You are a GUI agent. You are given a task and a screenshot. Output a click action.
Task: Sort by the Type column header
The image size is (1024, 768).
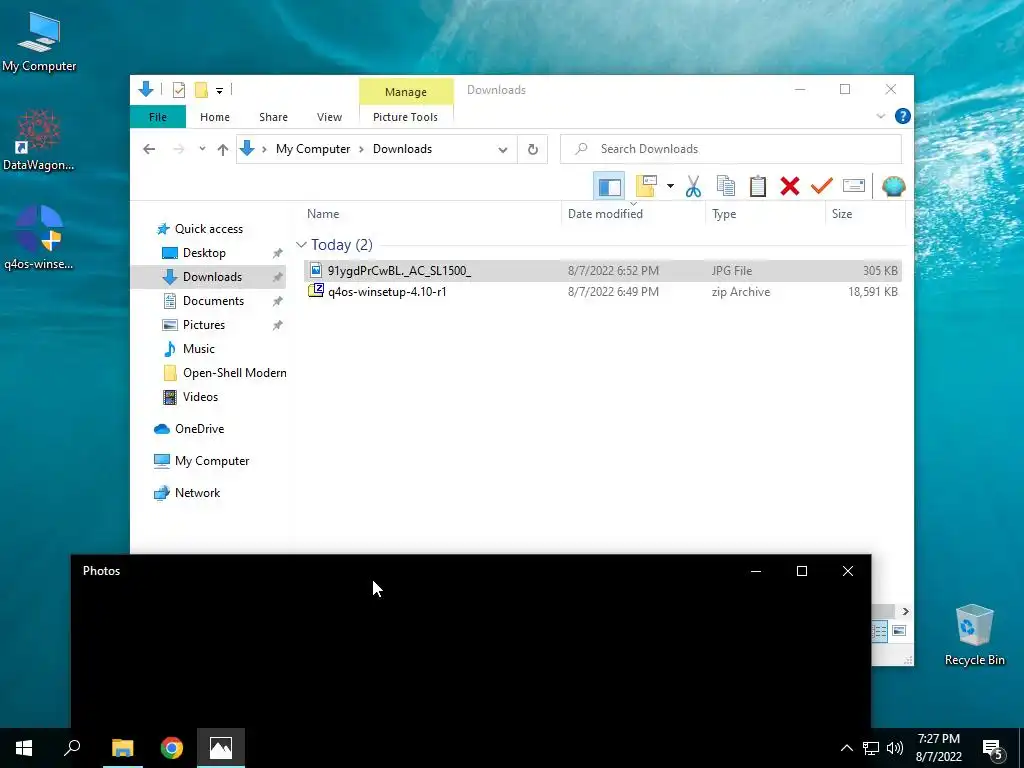pos(766,214)
